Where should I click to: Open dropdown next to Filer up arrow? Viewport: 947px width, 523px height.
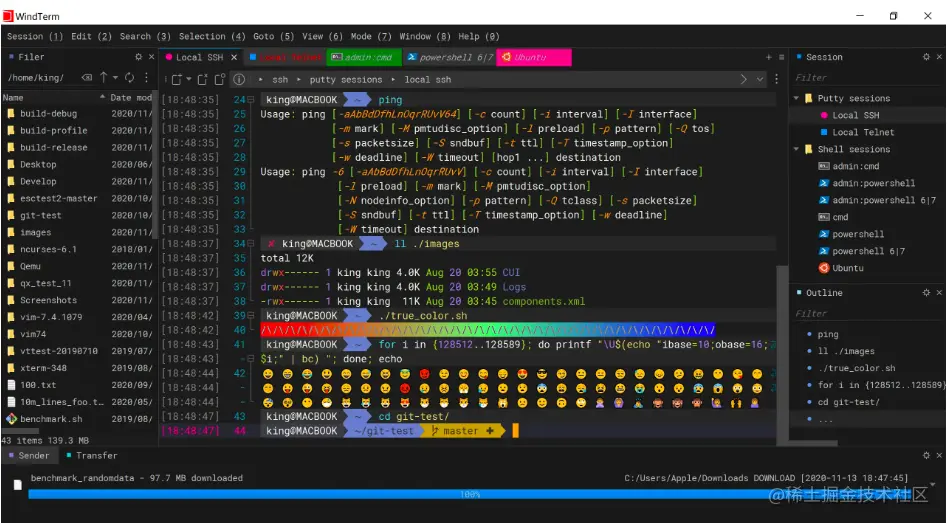pos(115,78)
